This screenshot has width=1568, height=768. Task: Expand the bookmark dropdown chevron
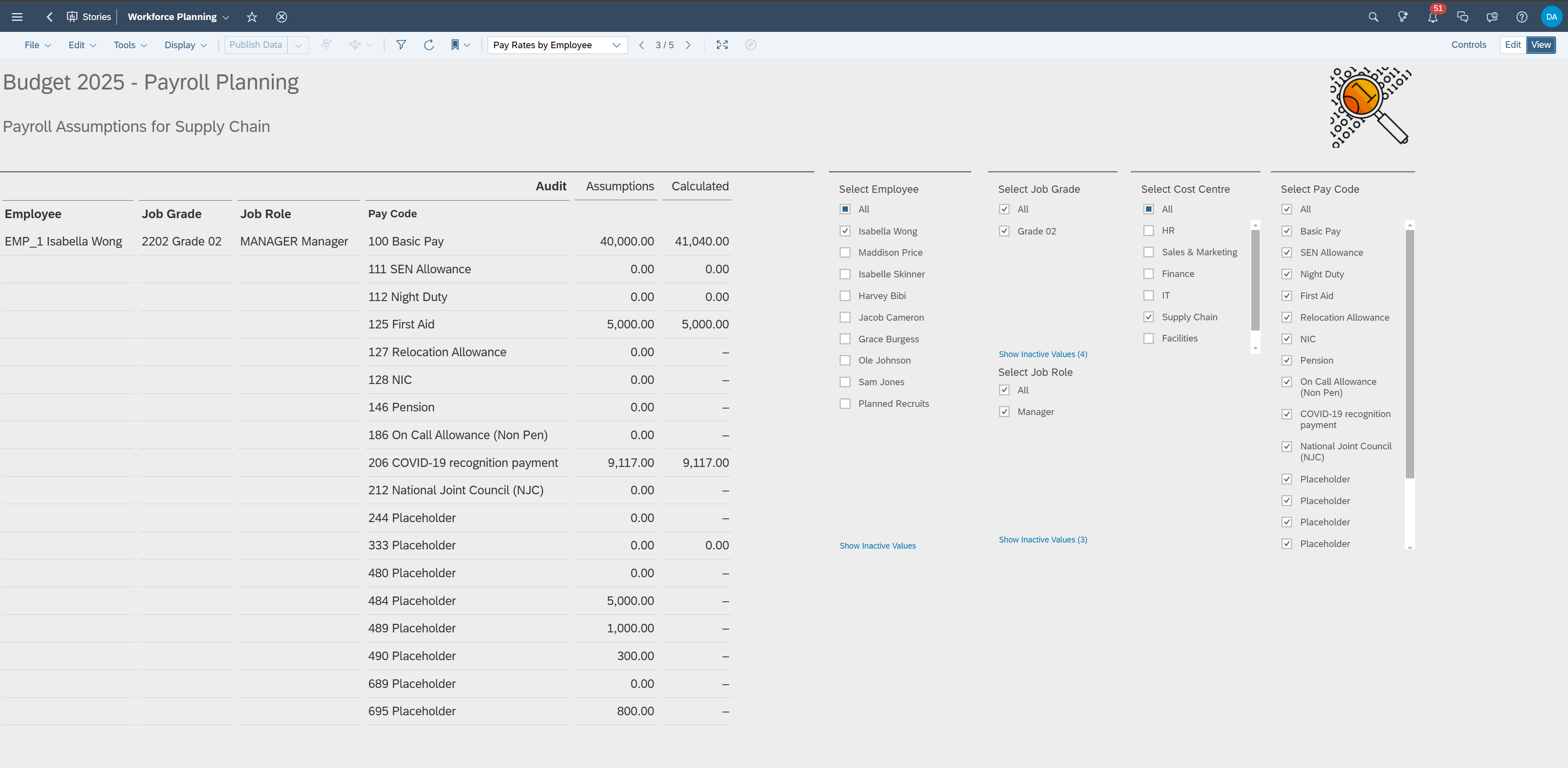467,45
